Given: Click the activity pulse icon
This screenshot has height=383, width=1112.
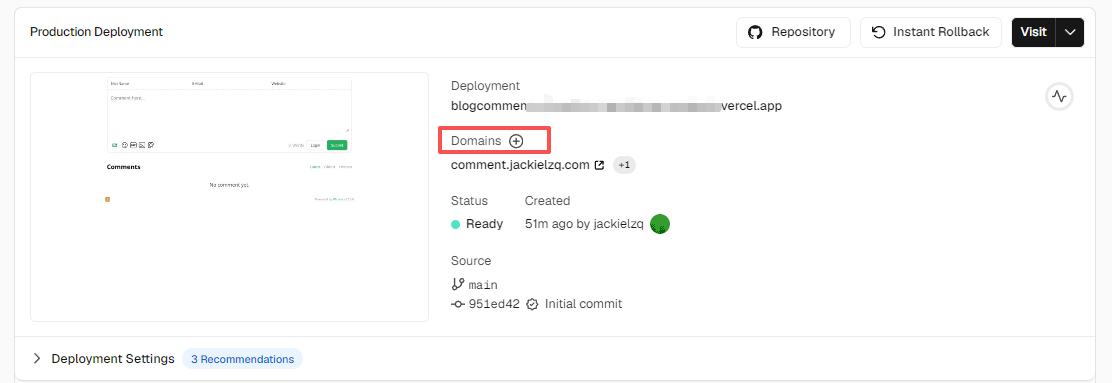Looking at the screenshot, I should tap(1059, 96).
